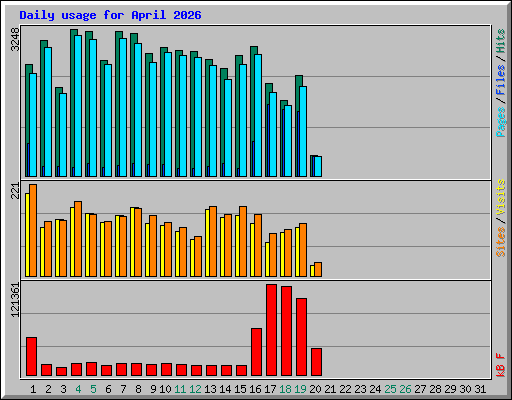This screenshot has height=400, width=512.
Task: Click day label 28 on the x-axis
Action: coord(435,389)
